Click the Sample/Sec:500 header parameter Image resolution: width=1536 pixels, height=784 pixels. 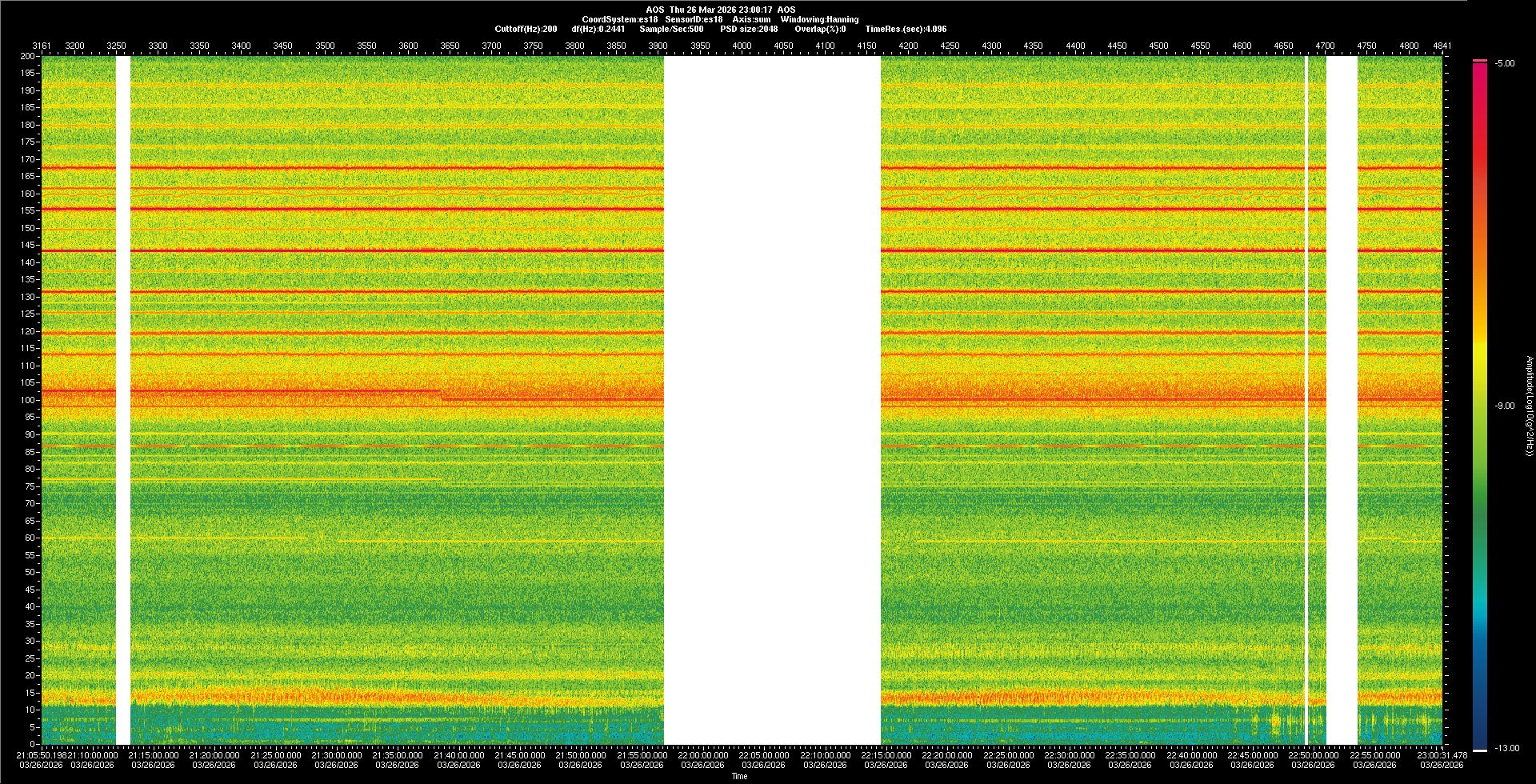(x=671, y=29)
